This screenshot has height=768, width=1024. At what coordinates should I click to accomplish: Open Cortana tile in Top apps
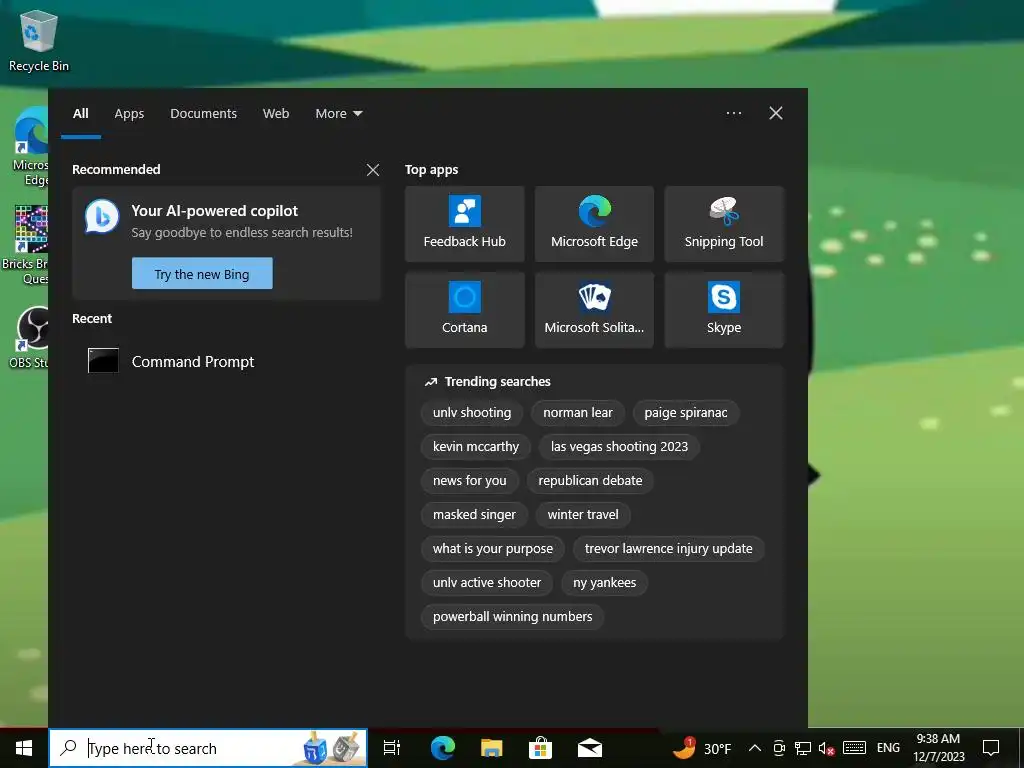click(464, 310)
